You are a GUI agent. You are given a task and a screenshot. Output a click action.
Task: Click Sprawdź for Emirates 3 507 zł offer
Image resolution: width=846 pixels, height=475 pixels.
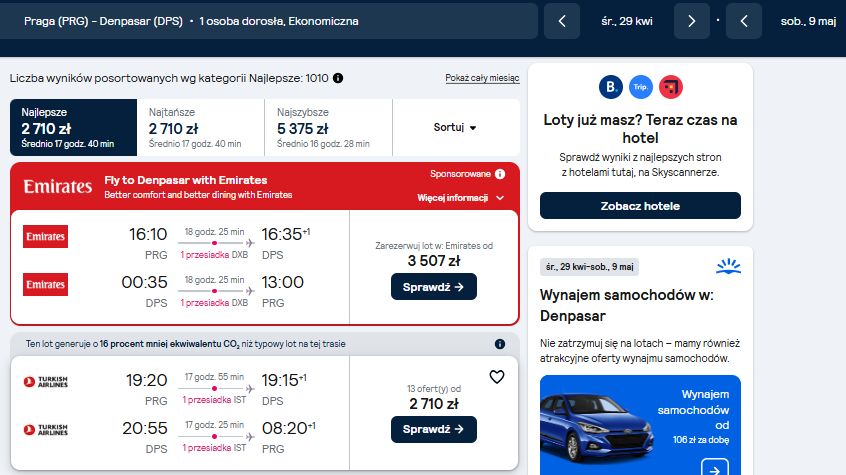coord(434,287)
